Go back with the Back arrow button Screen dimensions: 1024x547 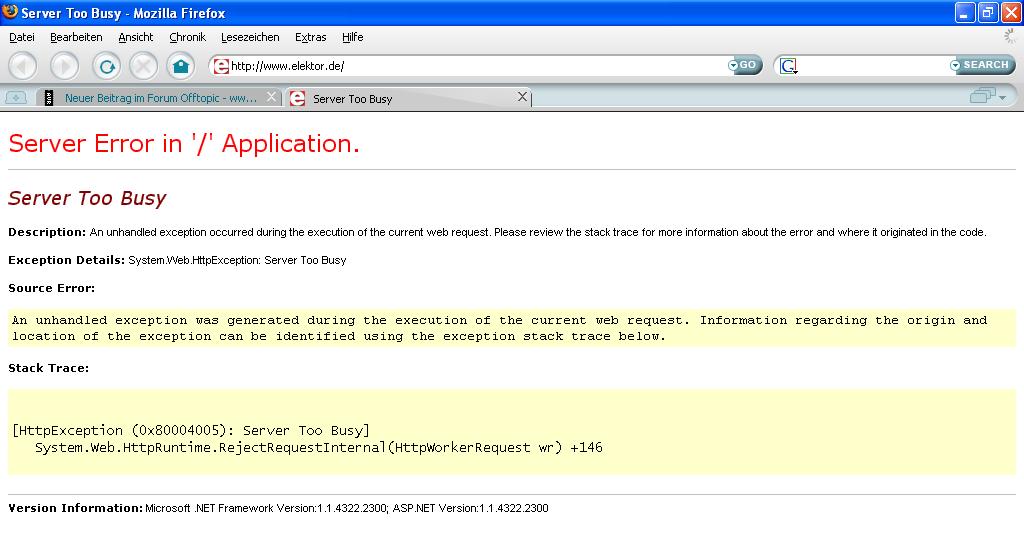pyautogui.click(x=23, y=66)
